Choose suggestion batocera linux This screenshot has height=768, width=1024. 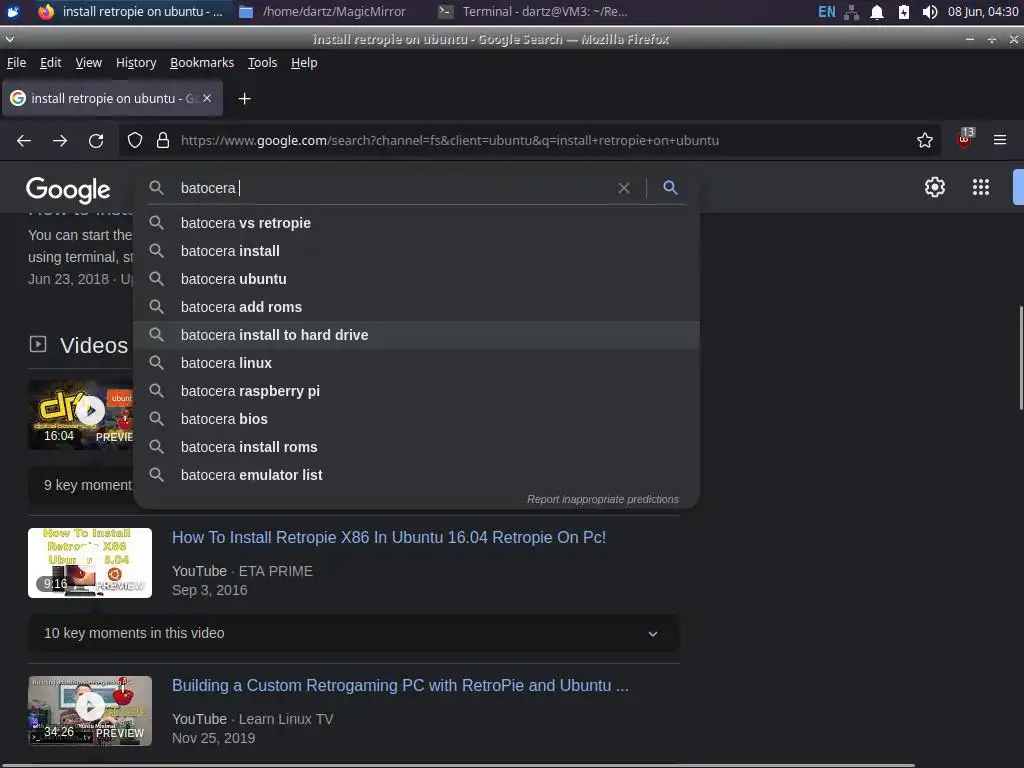(x=416, y=363)
